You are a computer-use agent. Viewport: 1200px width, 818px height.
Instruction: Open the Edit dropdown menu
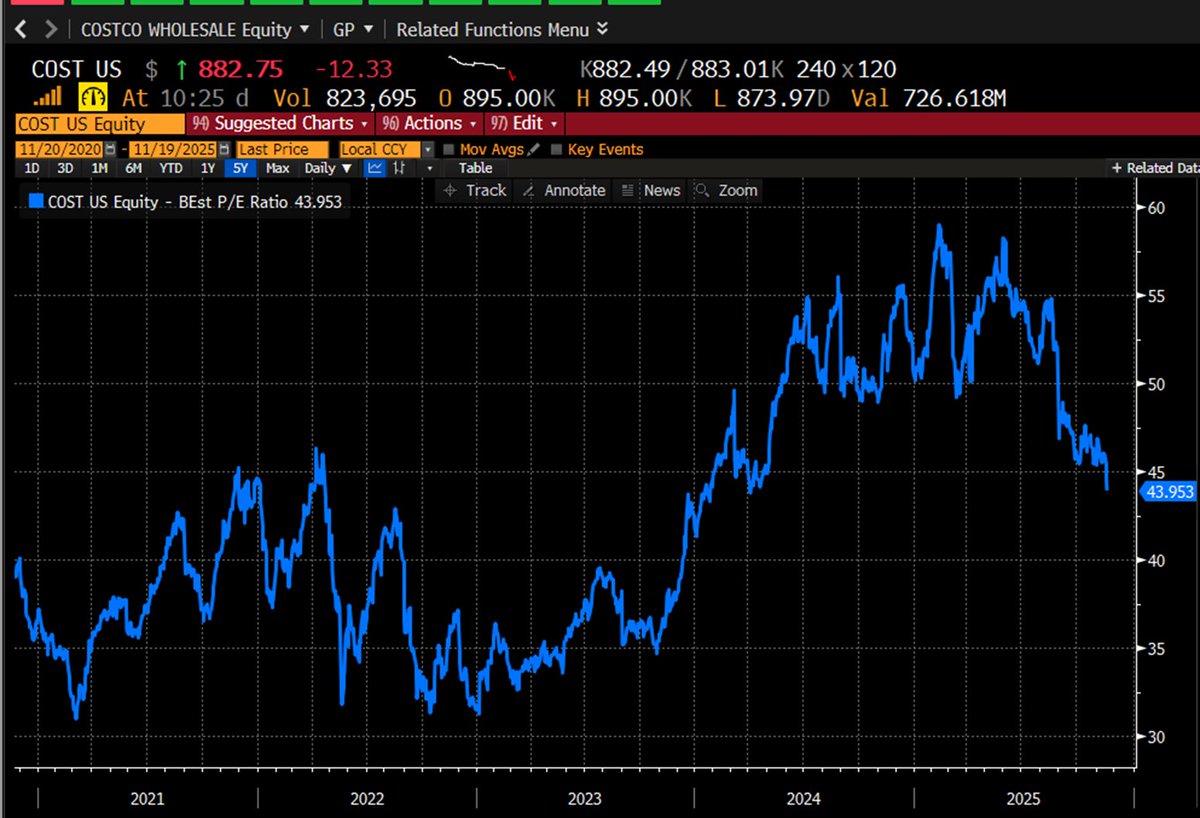coord(526,123)
